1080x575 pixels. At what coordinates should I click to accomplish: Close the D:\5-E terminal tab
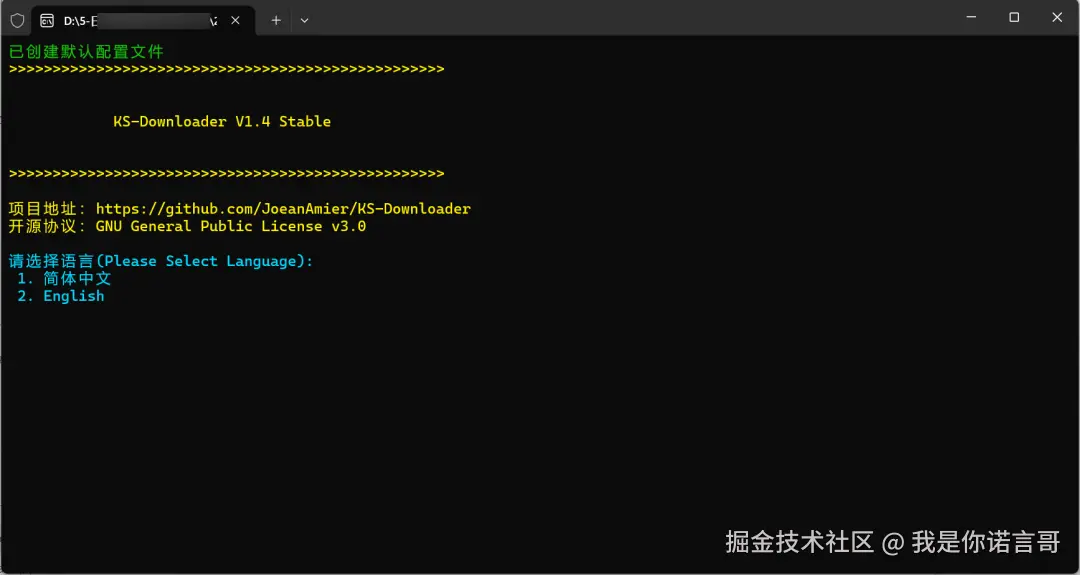[235, 20]
